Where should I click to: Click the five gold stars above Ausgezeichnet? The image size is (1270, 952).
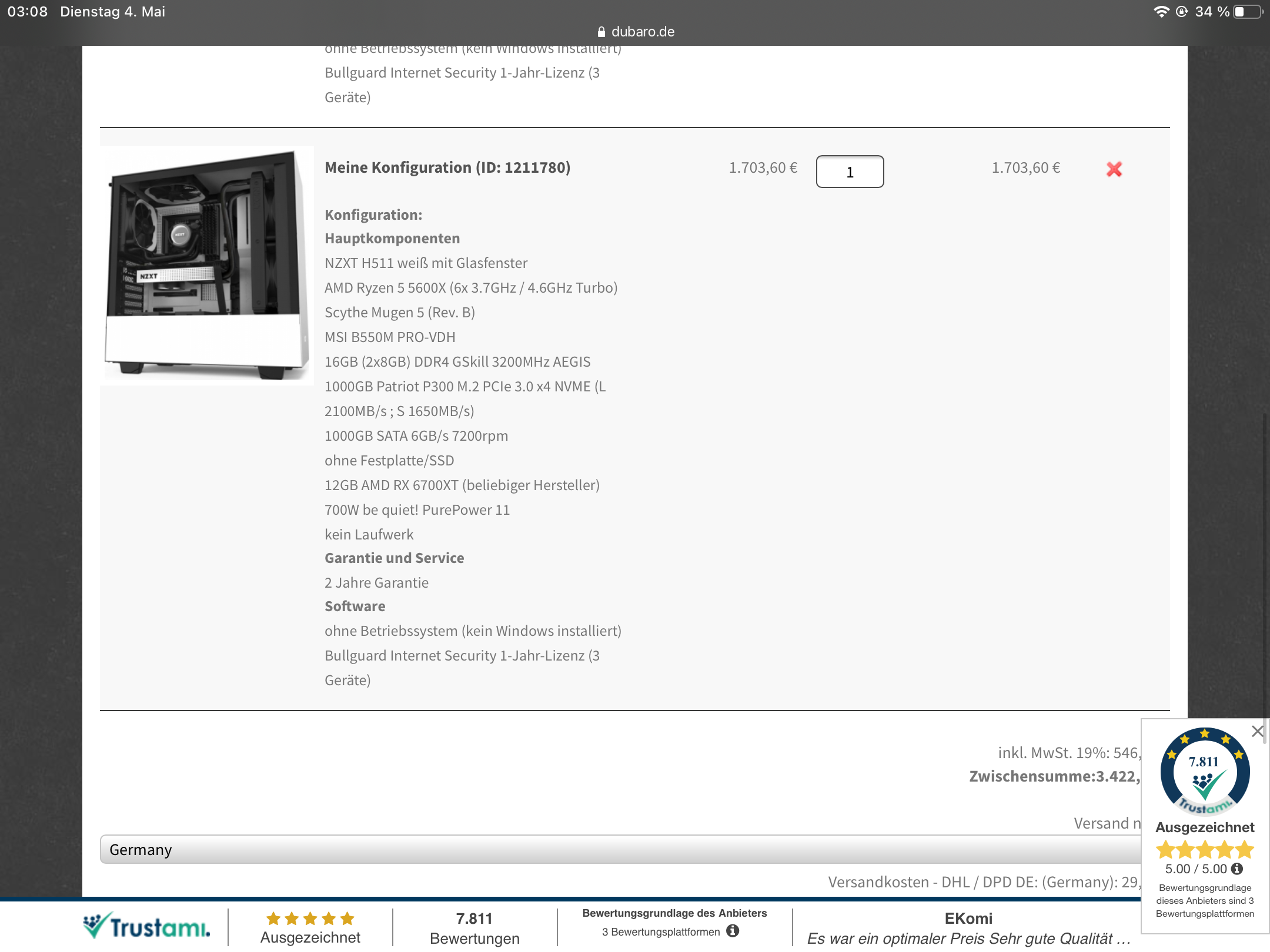tap(310, 919)
